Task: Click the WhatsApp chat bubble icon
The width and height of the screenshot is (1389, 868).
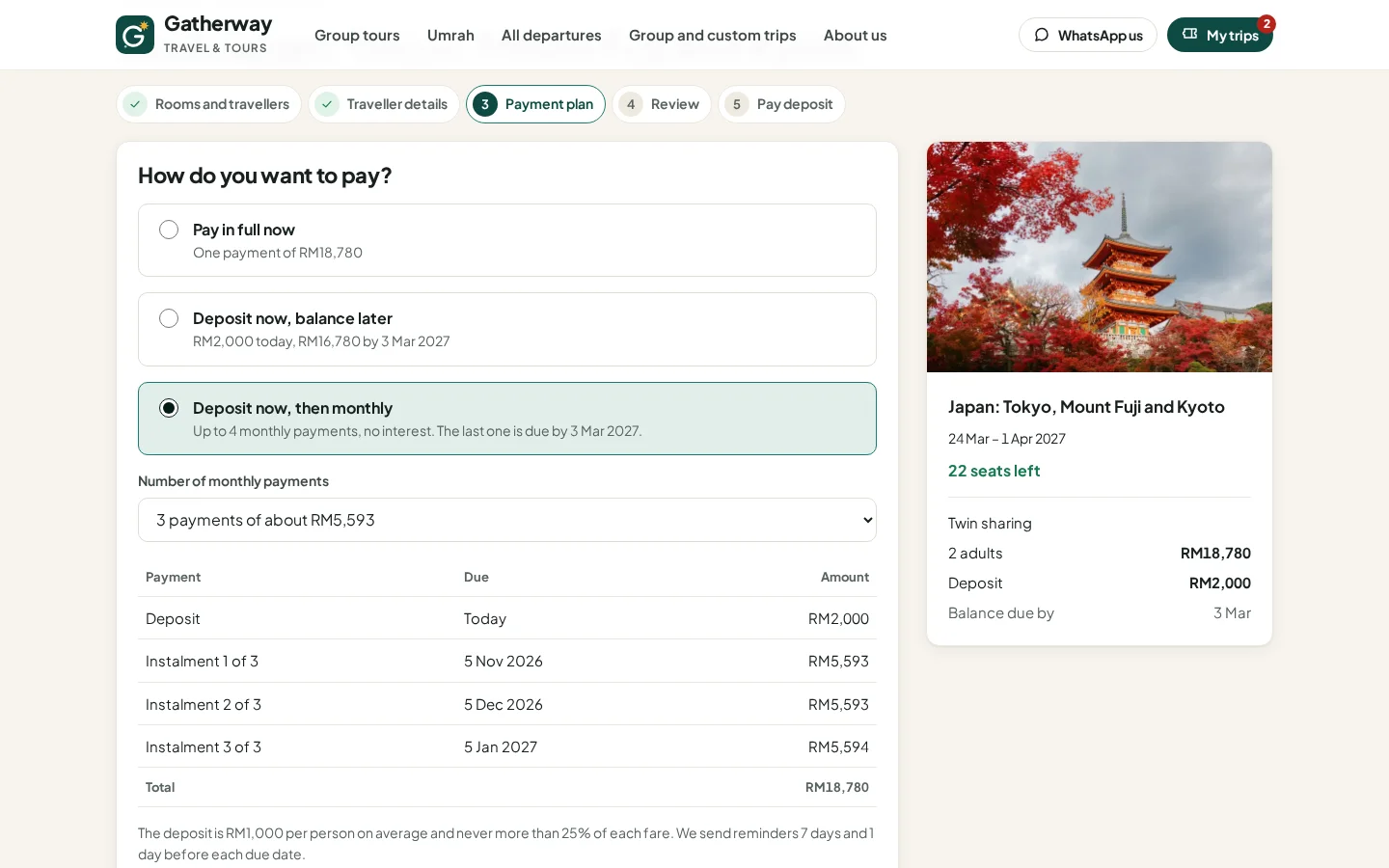Action: [x=1042, y=35]
